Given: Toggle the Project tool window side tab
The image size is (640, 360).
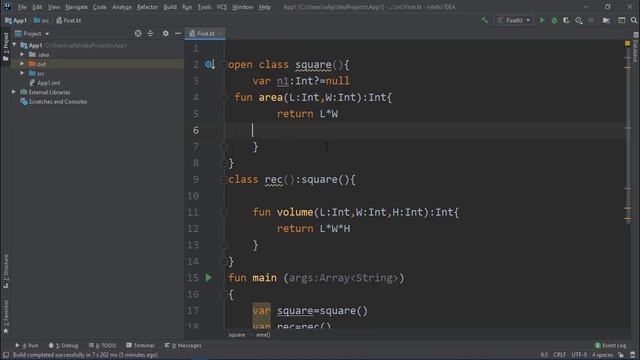Looking at the screenshot, I should pos(6,47).
